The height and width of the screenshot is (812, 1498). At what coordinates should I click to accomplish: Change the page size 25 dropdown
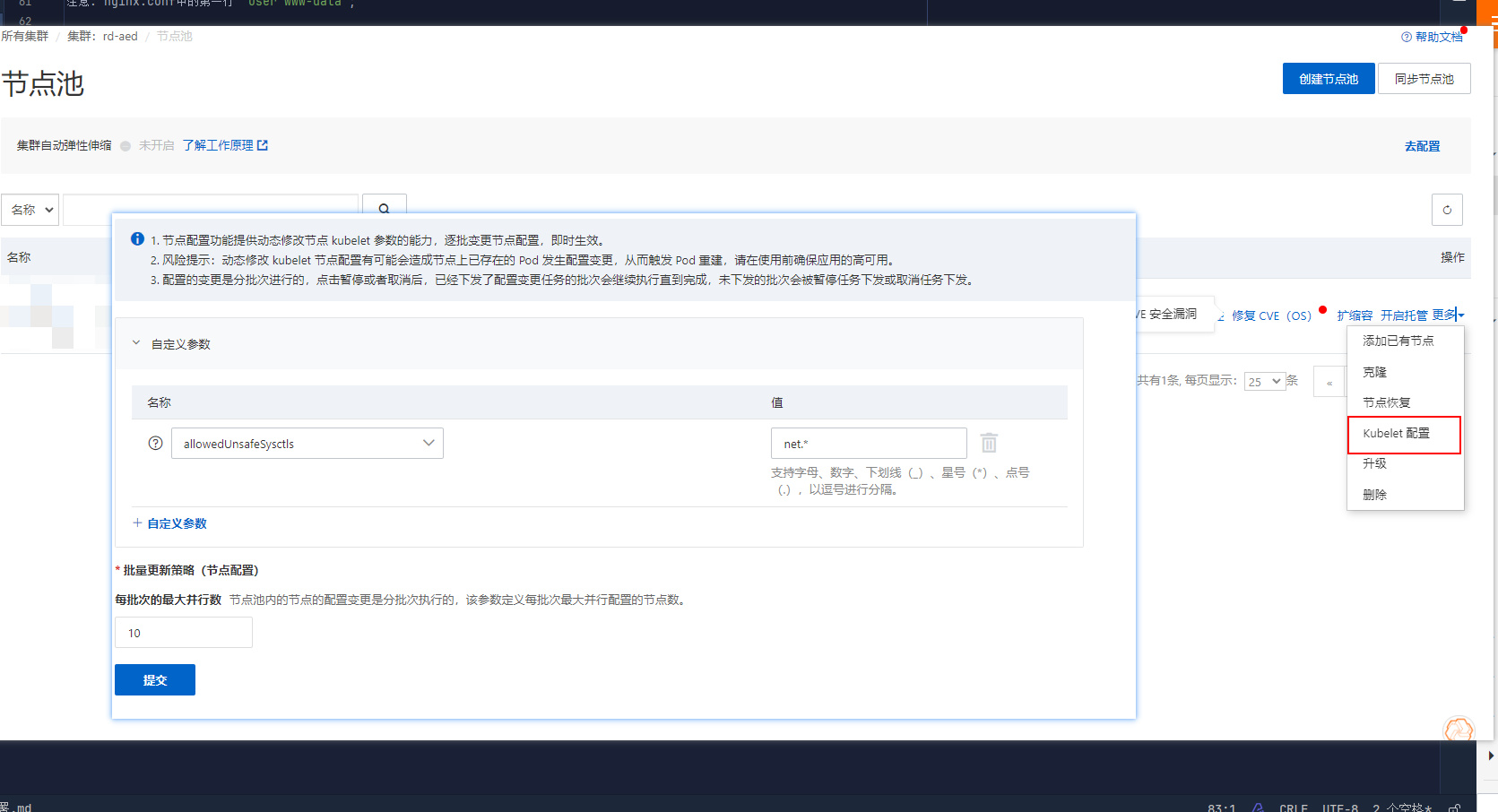pyautogui.click(x=1264, y=382)
